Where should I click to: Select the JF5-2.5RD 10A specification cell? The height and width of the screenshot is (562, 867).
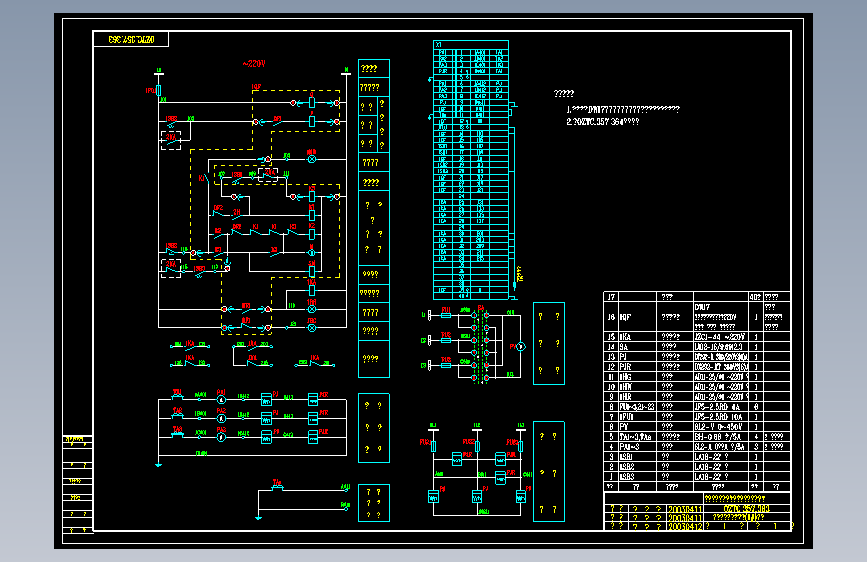tap(720, 416)
